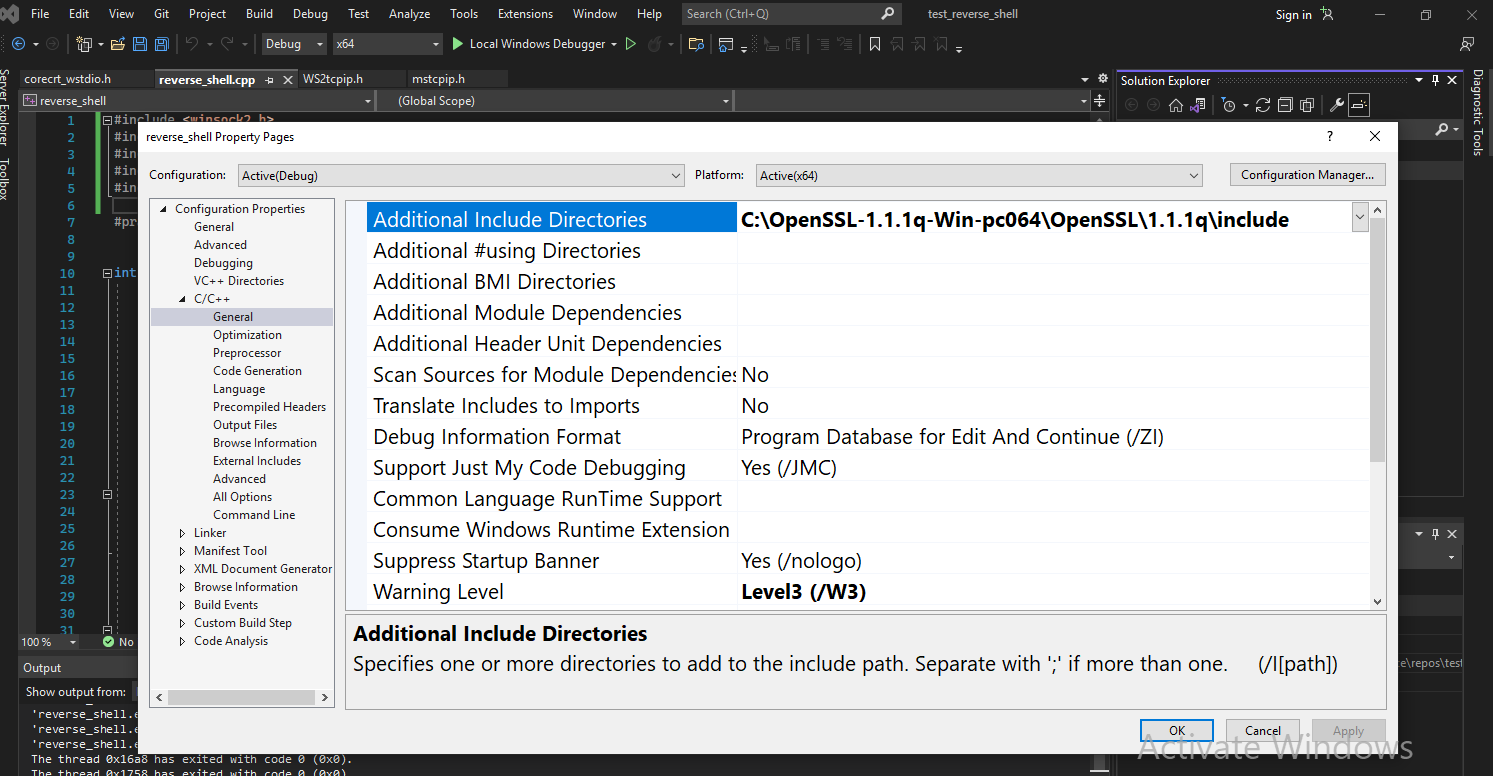Select Preprocessor in the property tree
The width and height of the screenshot is (1493, 776).
click(x=247, y=353)
